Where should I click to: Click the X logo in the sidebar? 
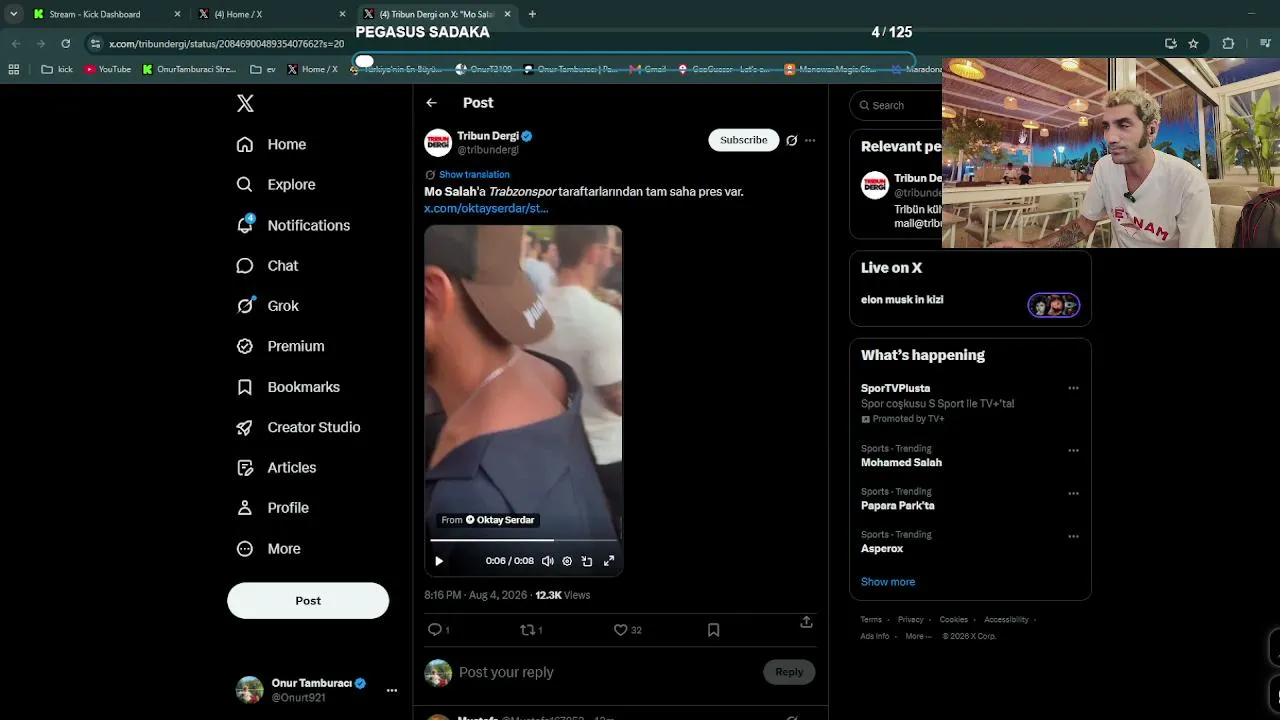pos(245,103)
